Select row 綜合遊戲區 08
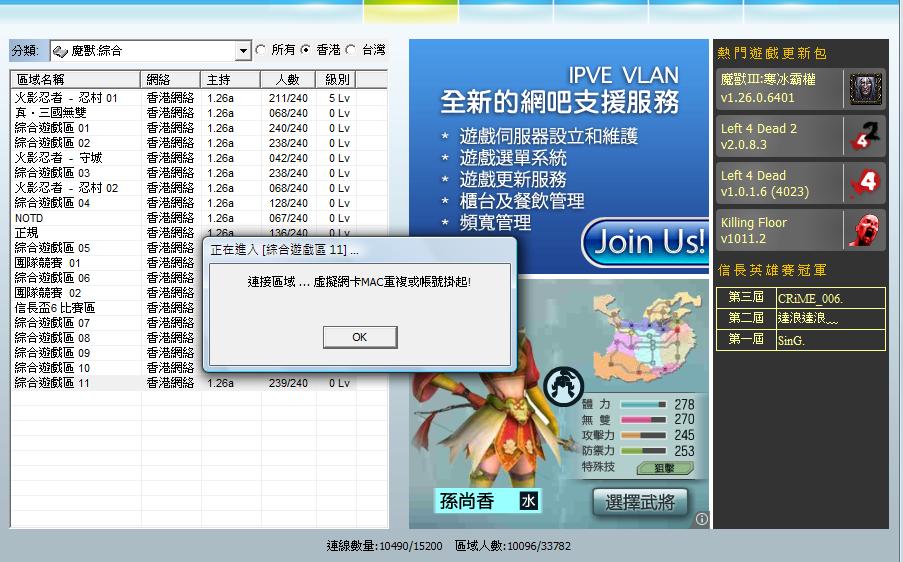 coord(107,337)
